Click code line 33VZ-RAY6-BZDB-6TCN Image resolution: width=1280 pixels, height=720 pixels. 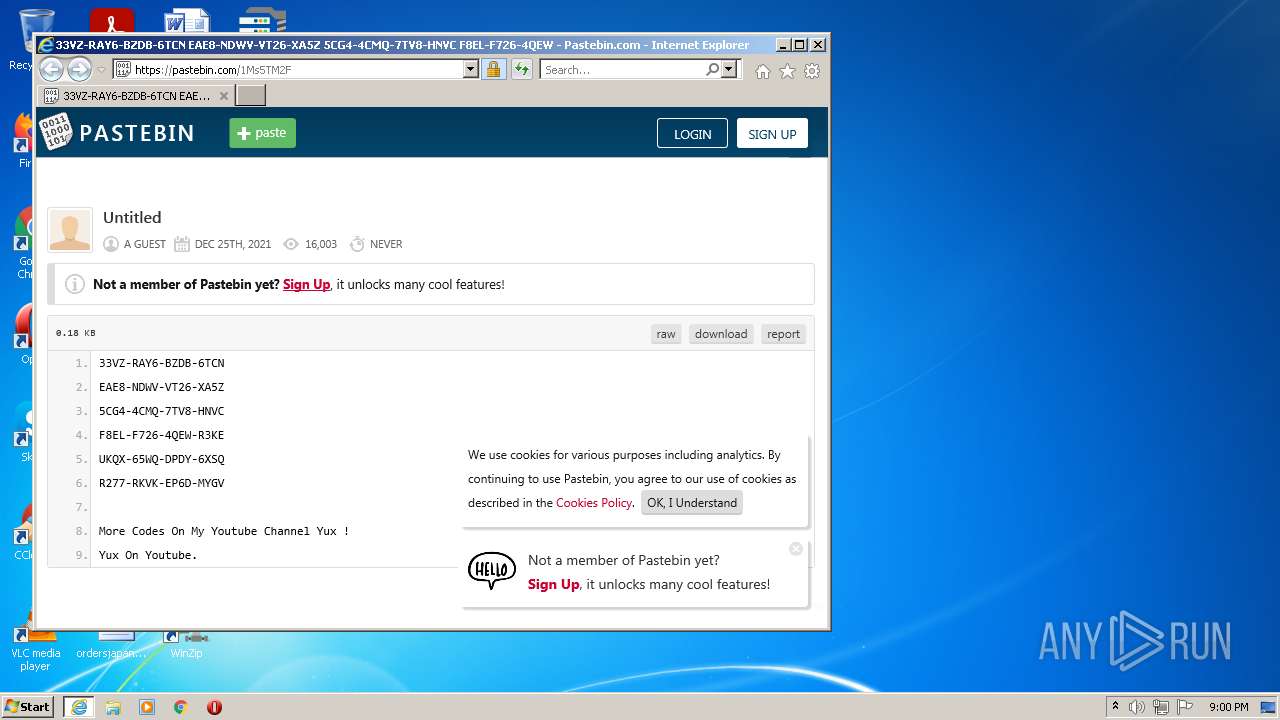point(161,363)
